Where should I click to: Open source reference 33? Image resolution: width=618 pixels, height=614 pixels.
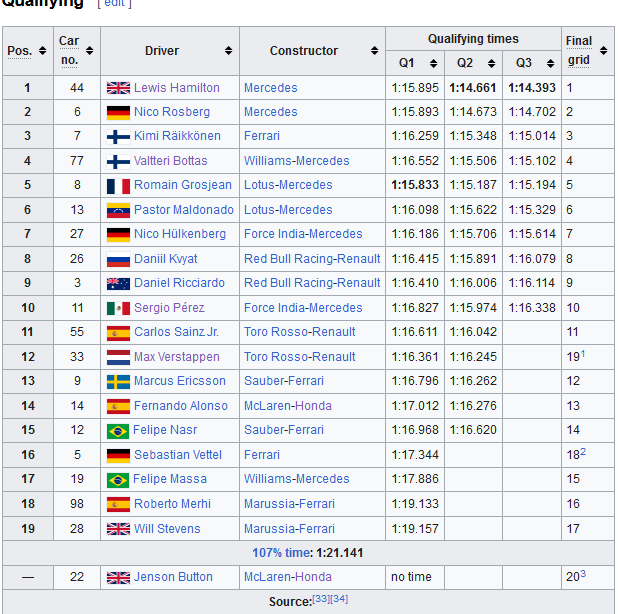pyautogui.click(x=321, y=599)
